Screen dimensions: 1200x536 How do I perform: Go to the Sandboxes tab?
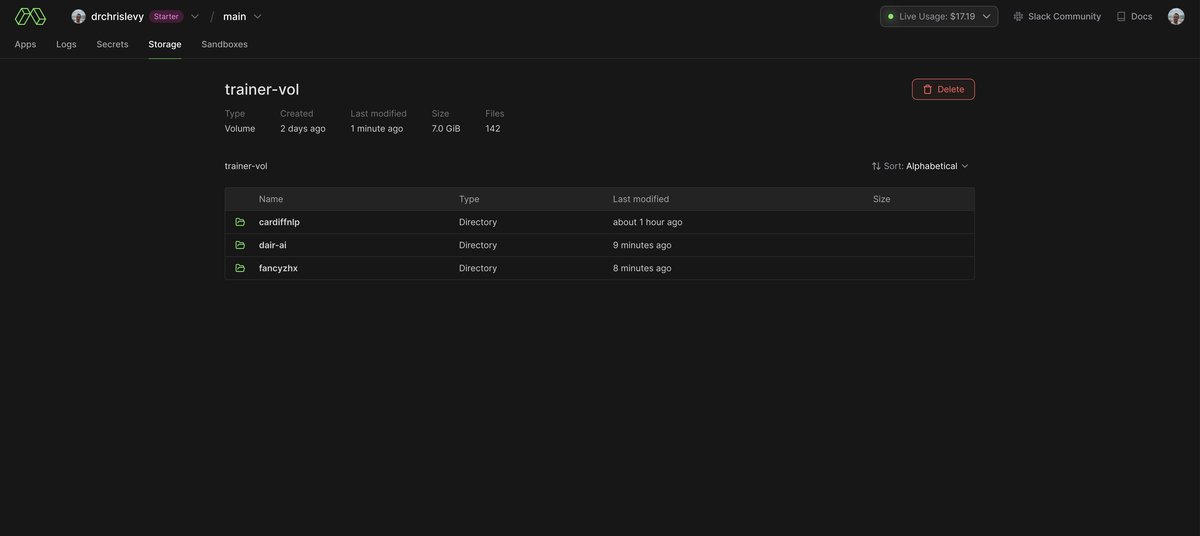[224, 44]
